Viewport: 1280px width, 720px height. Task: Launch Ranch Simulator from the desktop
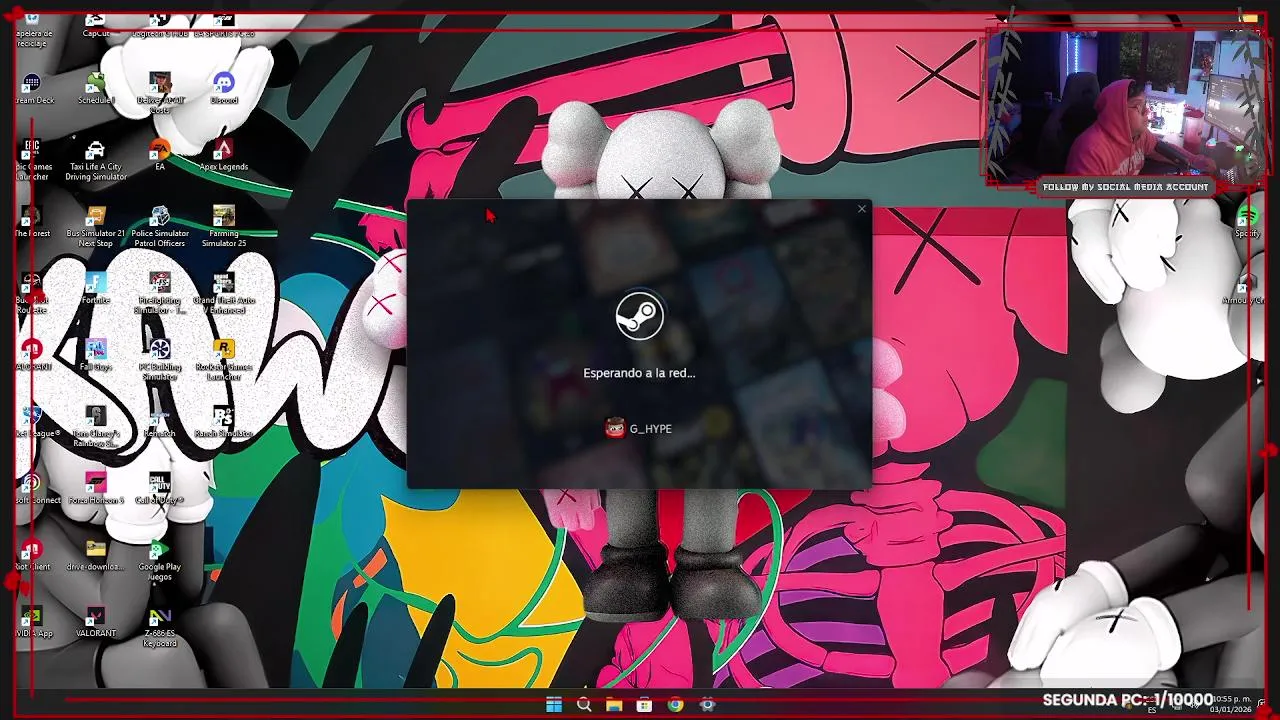(224, 423)
